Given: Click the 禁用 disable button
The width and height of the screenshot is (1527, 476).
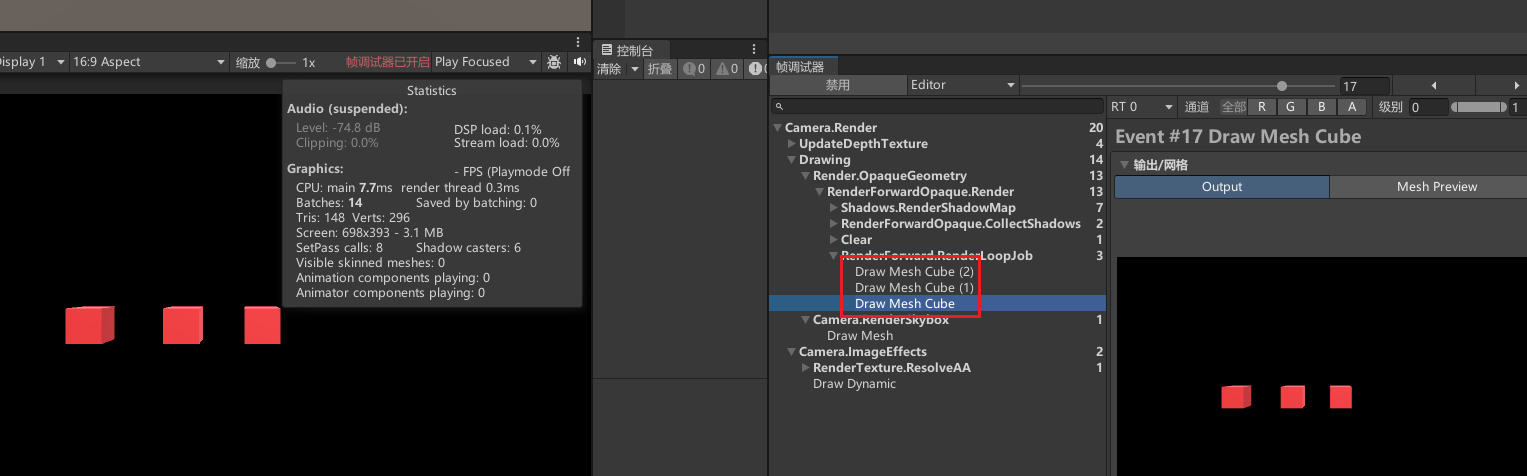Looking at the screenshot, I should point(837,86).
